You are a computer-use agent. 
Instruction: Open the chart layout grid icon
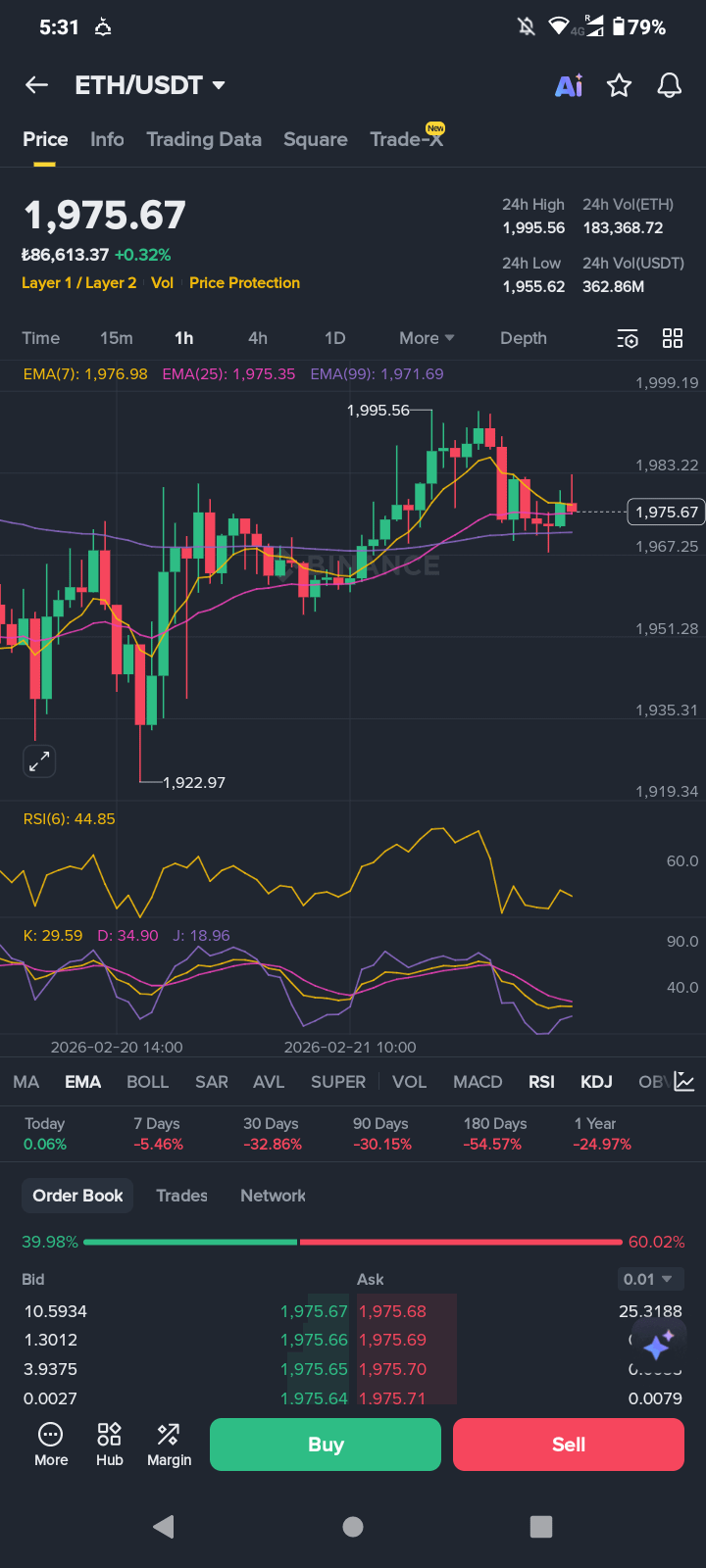pos(673,338)
